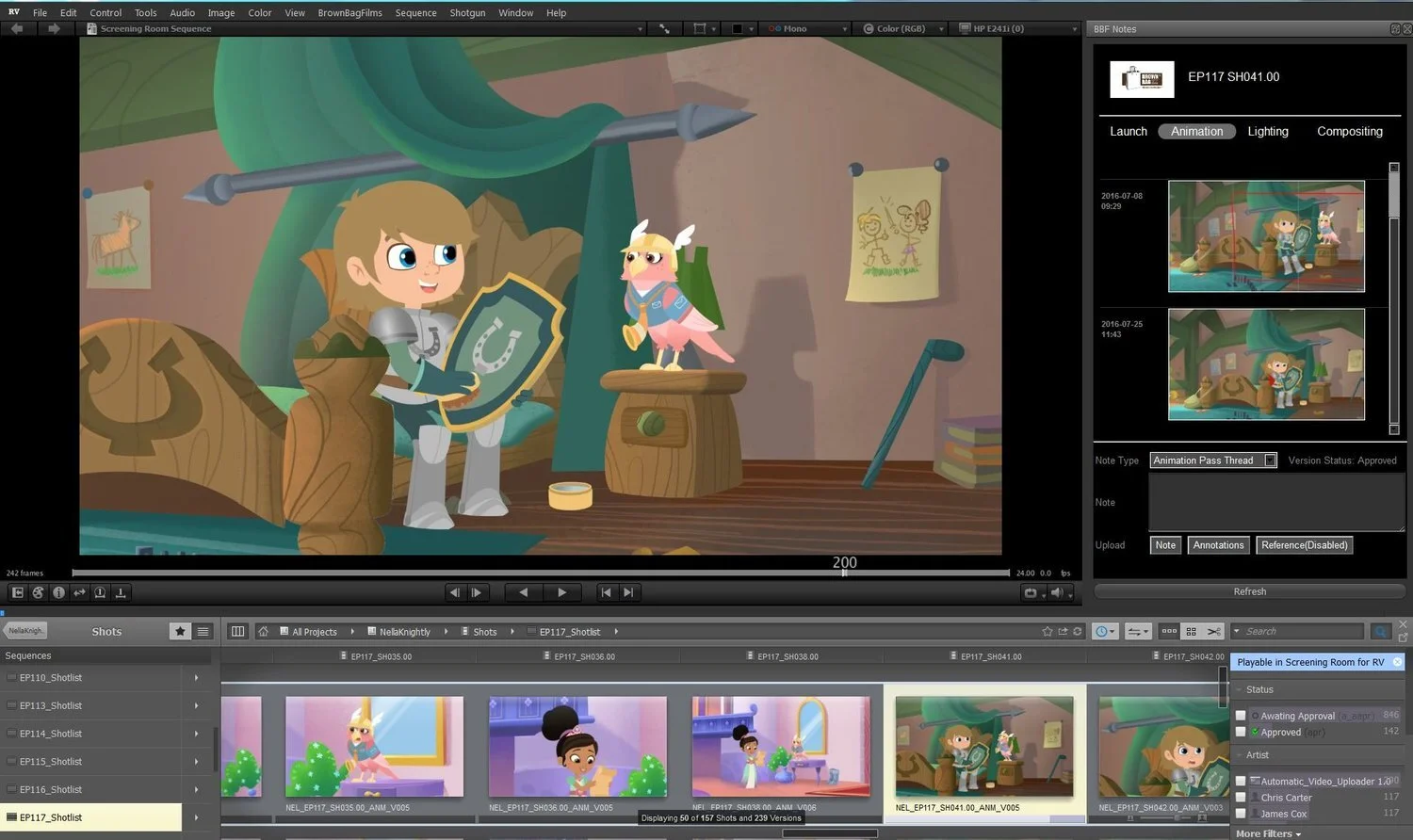Click the volume speaker icon
Viewport: 1413px width, 840px height.
click(1057, 592)
